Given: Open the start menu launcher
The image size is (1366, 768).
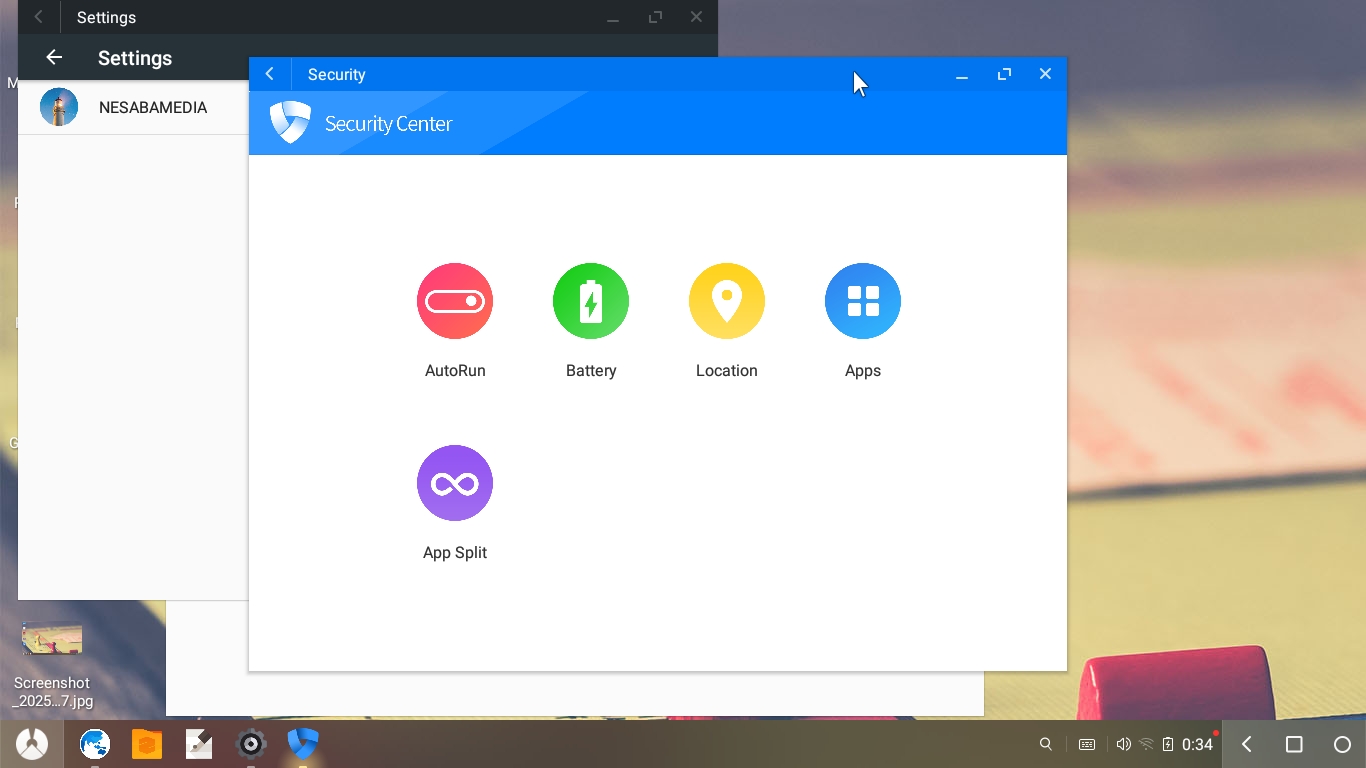Looking at the screenshot, I should coord(32,744).
